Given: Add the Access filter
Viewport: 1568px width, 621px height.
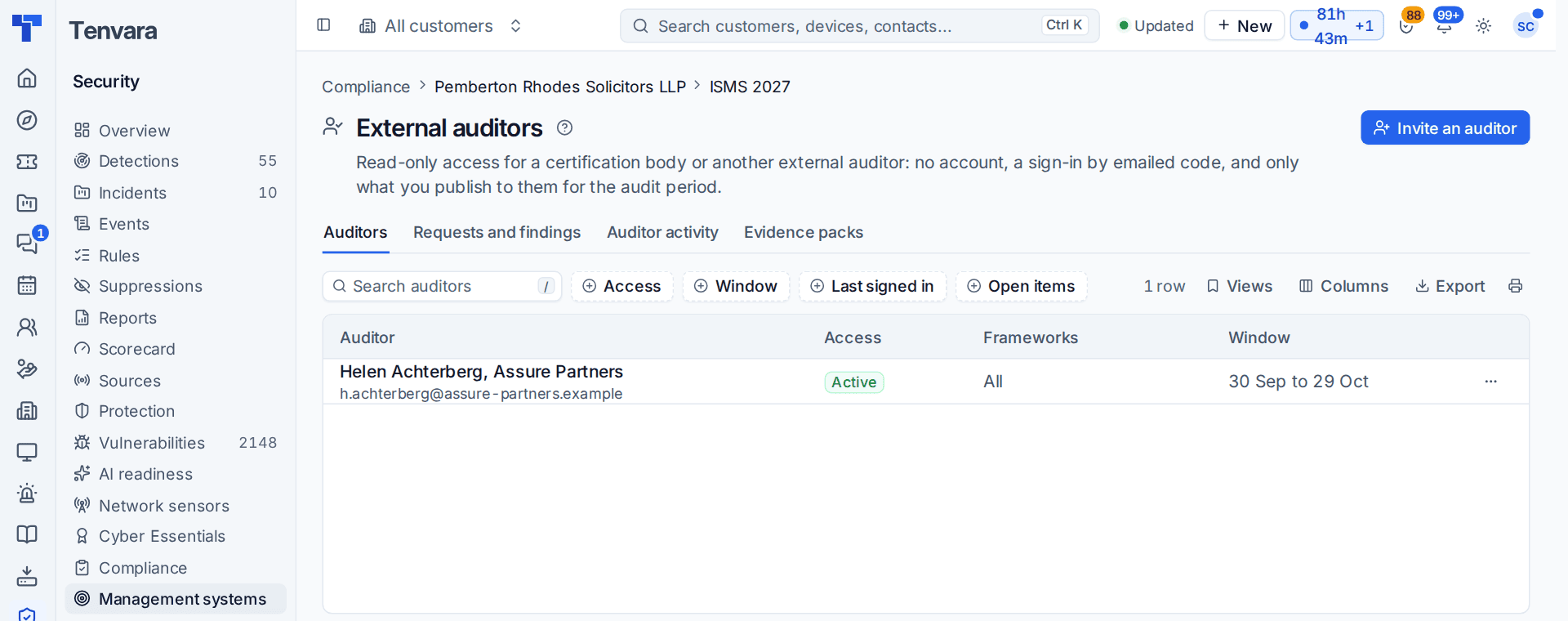Looking at the screenshot, I should [x=621, y=286].
